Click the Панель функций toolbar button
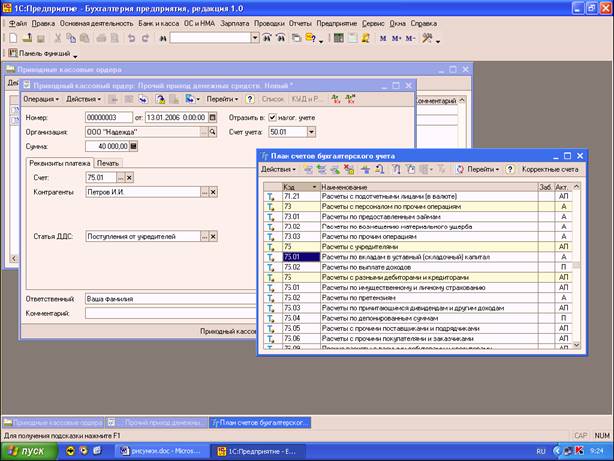The height and width of the screenshot is (461, 614). (x=38, y=53)
